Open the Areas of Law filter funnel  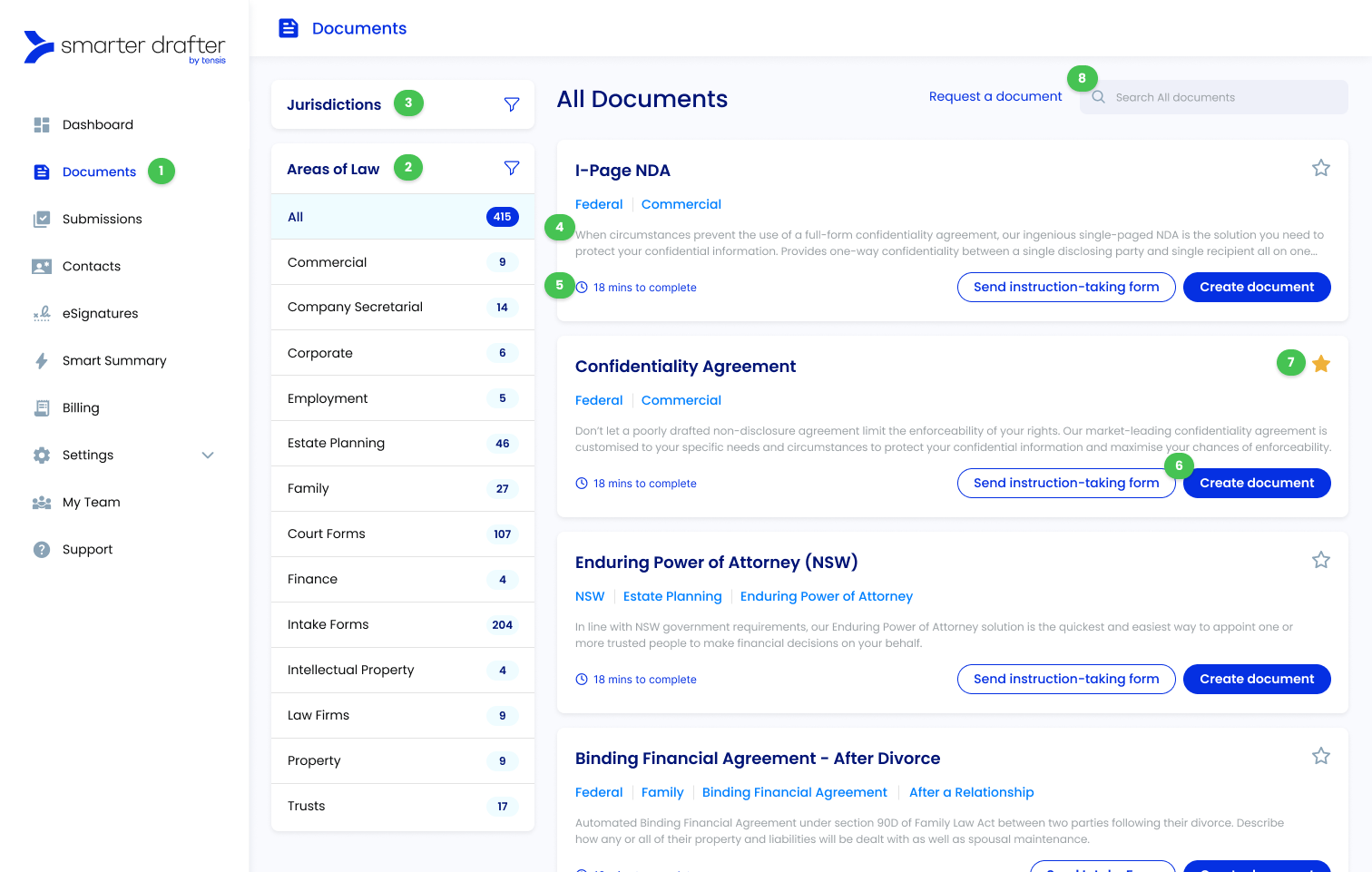click(x=512, y=168)
